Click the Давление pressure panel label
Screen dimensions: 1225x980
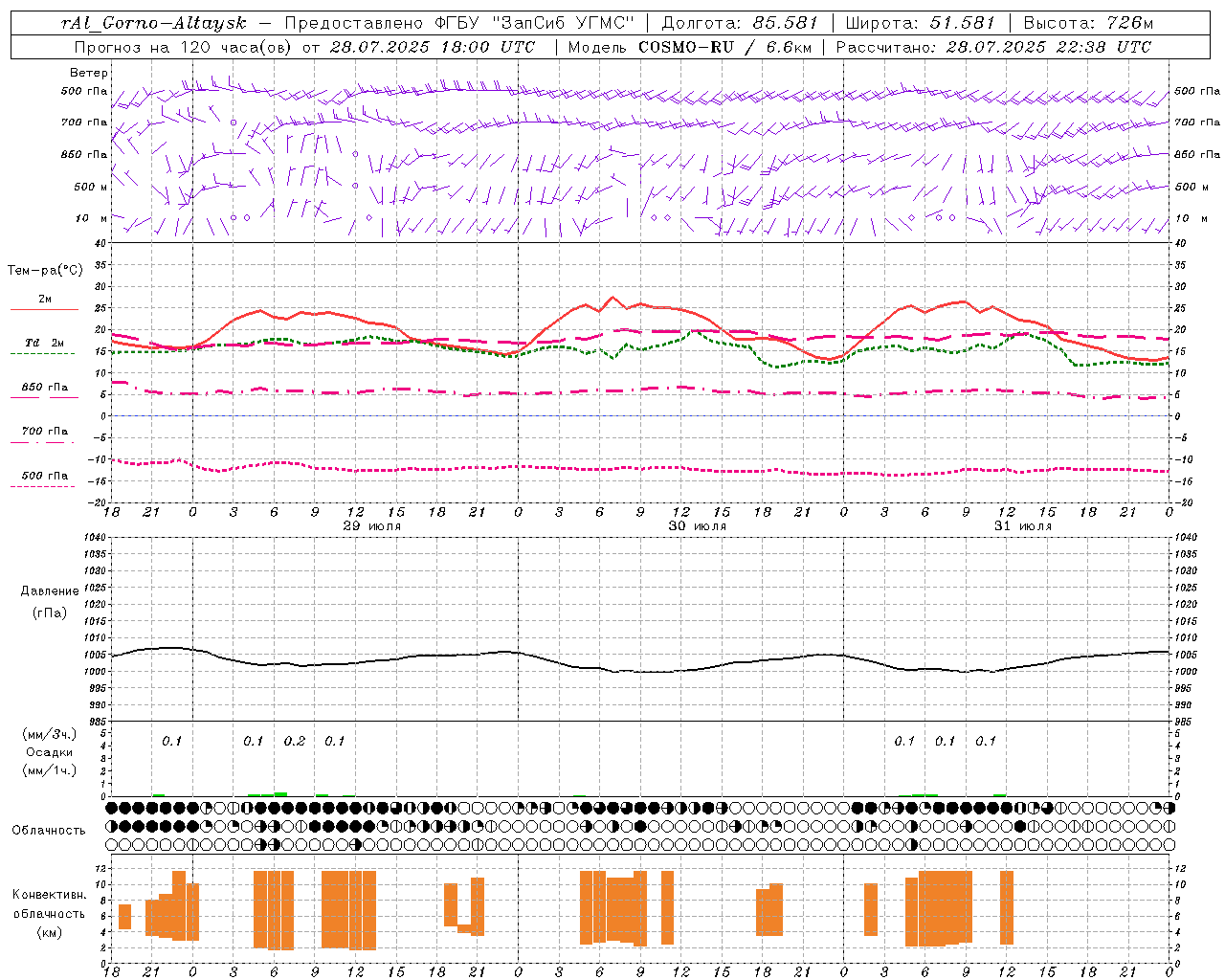(50, 591)
